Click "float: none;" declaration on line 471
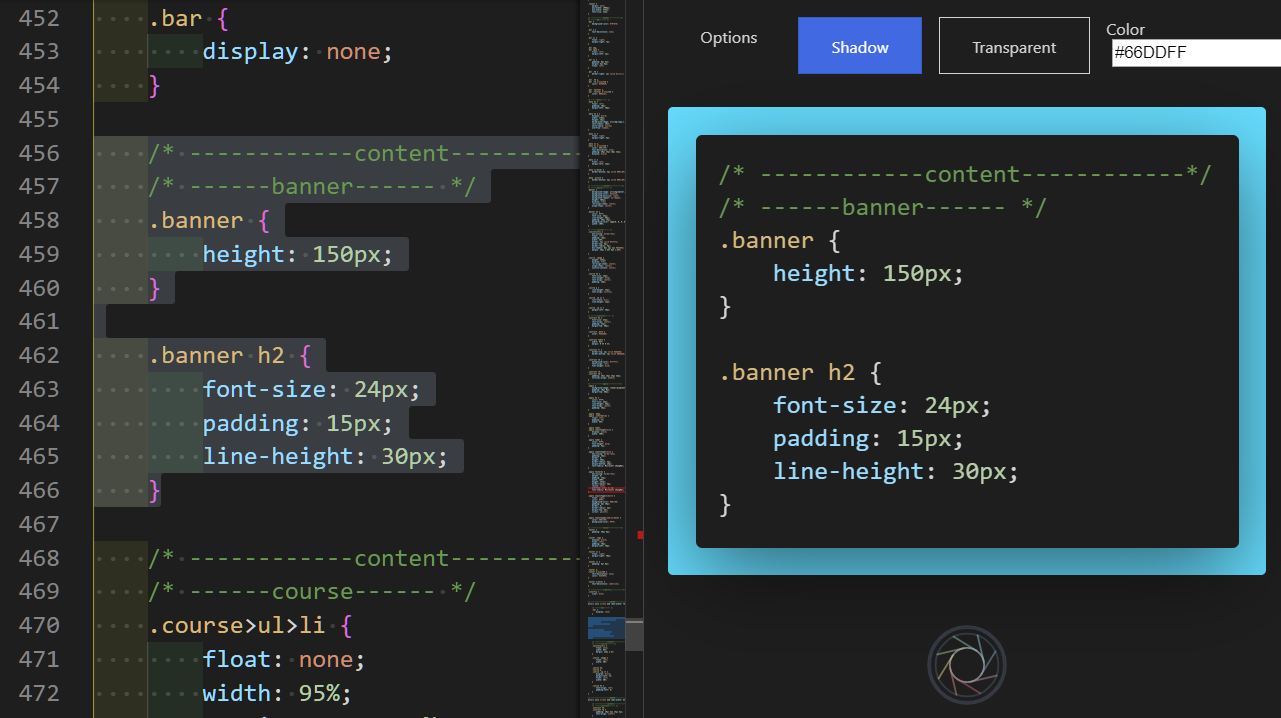 tap(284, 659)
